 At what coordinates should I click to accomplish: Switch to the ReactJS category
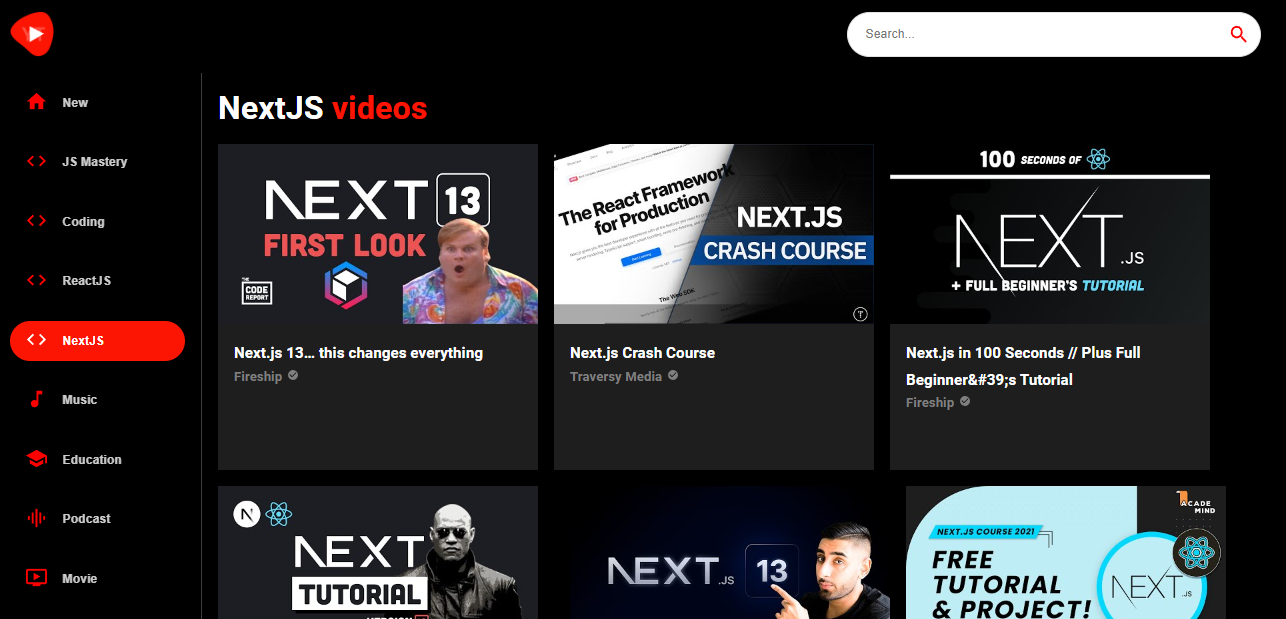click(97, 280)
